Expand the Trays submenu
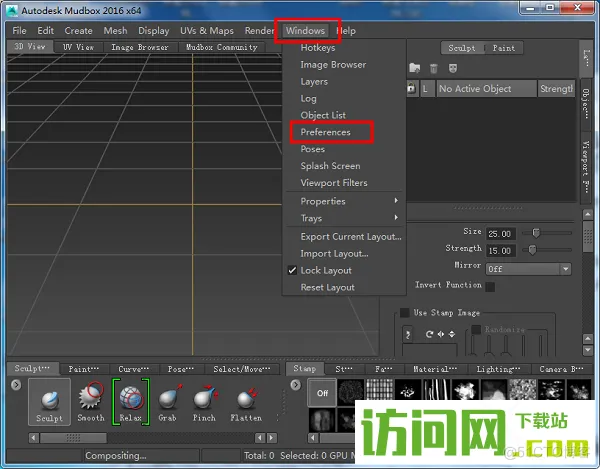600x469 pixels. [x=344, y=218]
